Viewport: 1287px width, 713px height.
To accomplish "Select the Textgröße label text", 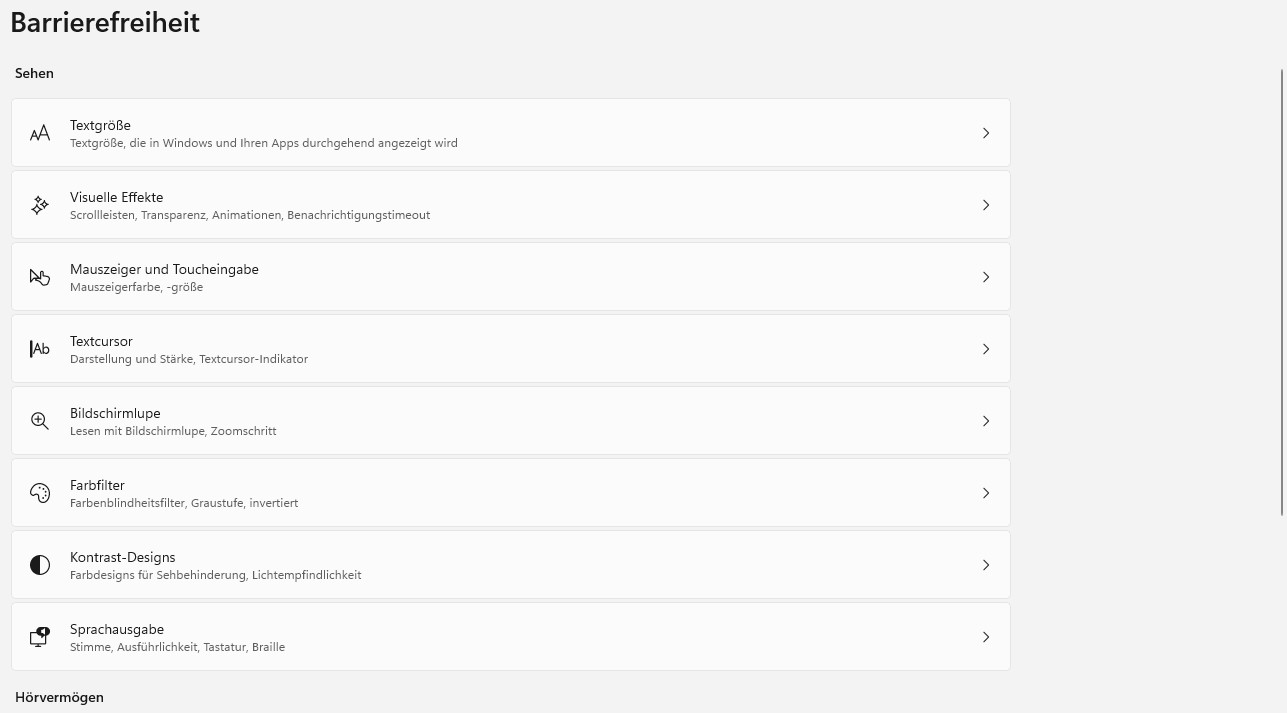I will click(100, 125).
